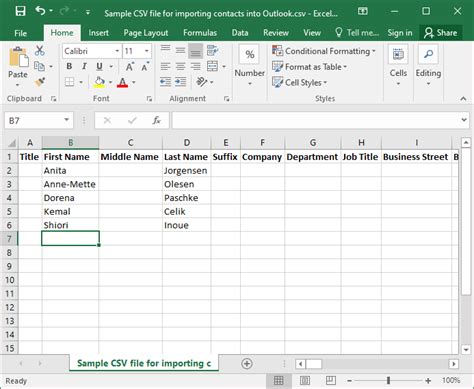Align text to the middle
474x389 pixels.
point(180,50)
